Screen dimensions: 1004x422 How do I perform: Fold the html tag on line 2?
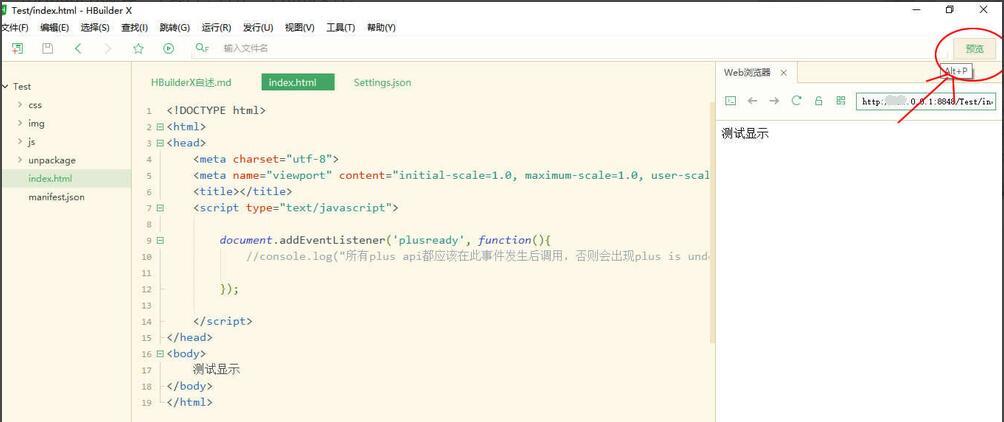point(160,127)
